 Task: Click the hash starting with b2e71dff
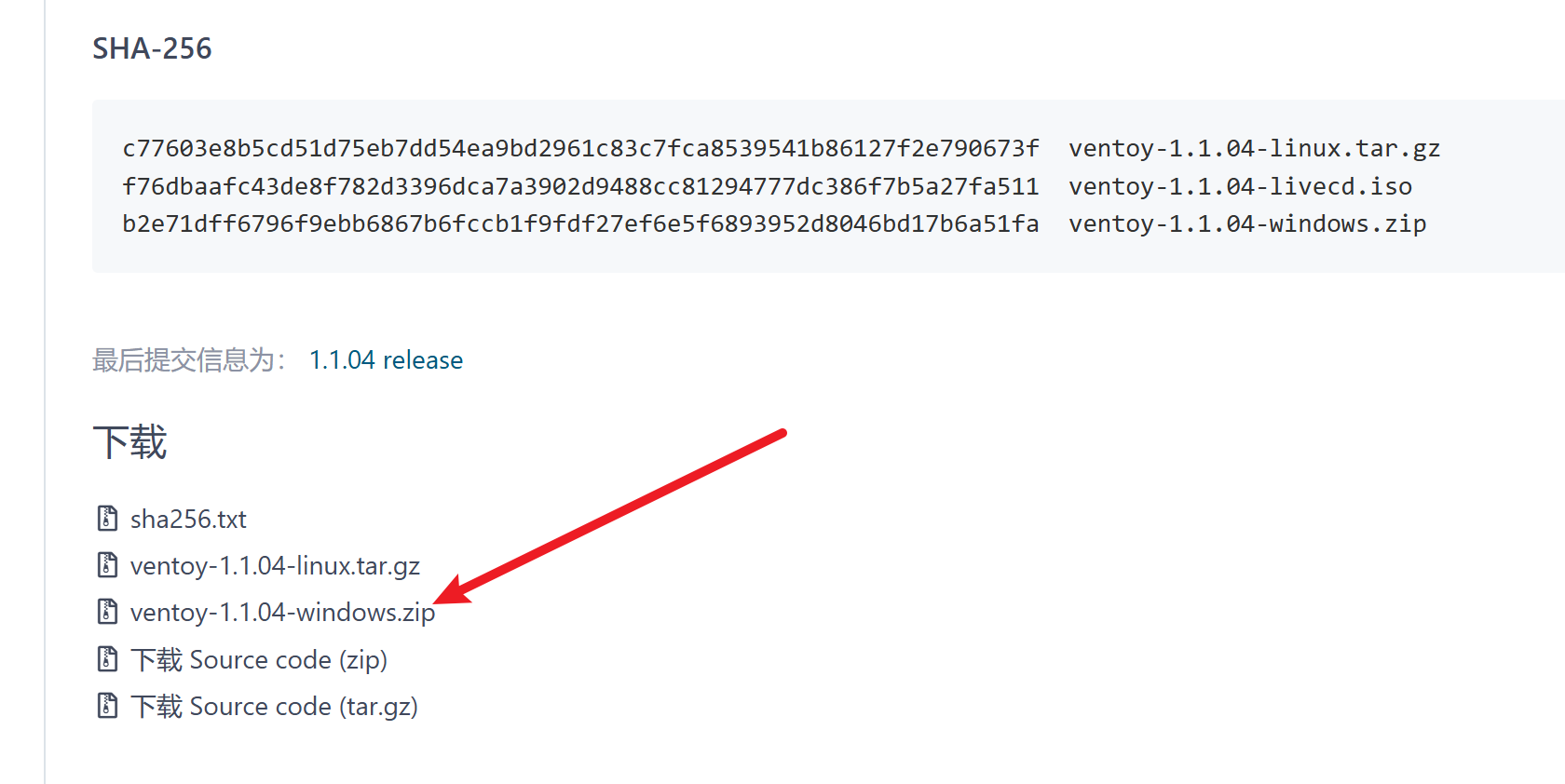pyautogui.click(x=580, y=223)
